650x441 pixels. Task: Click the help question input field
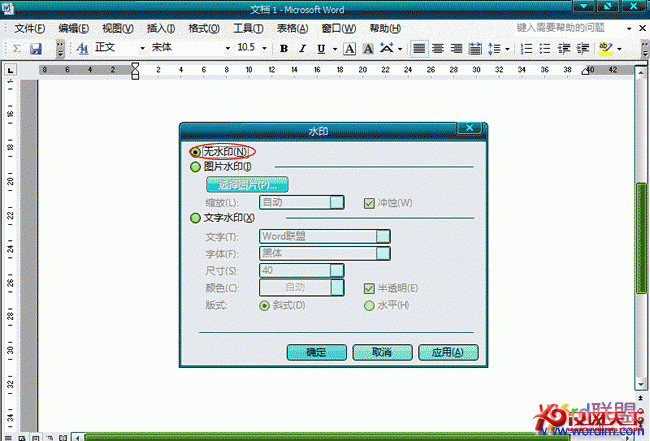coord(569,28)
